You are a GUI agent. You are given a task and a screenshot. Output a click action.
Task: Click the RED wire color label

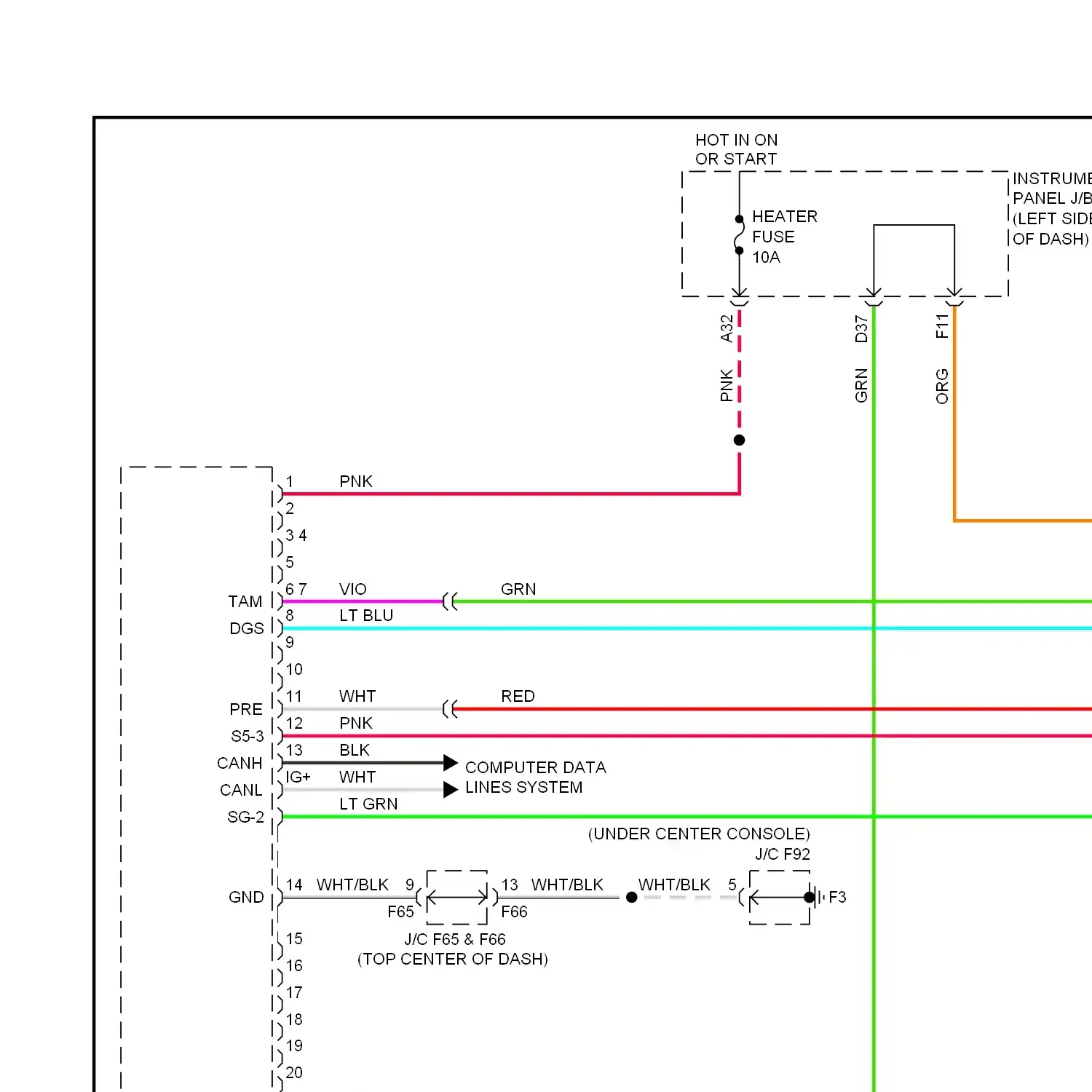(x=518, y=696)
